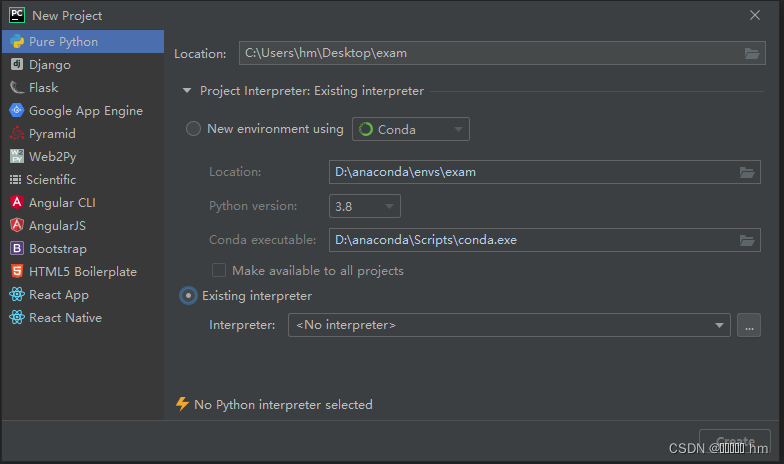
Task: Expand the No interpreter dropdown list
Action: 509,325
